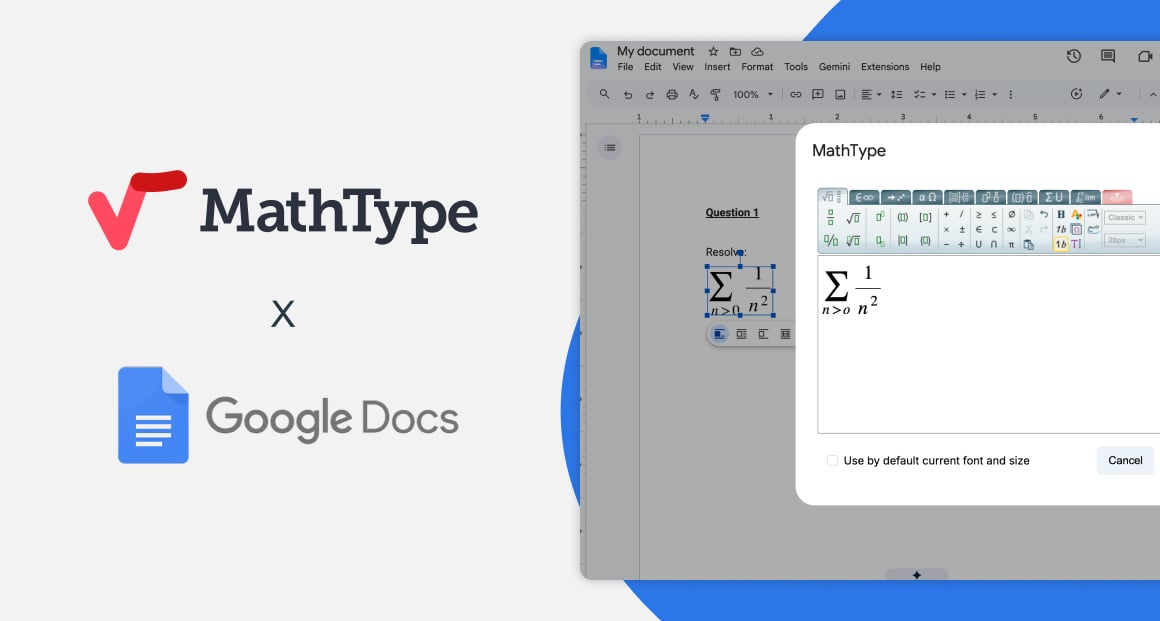Insert vertical bars absolute value template
This screenshot has height=621, width=1160.
[903, 241]
